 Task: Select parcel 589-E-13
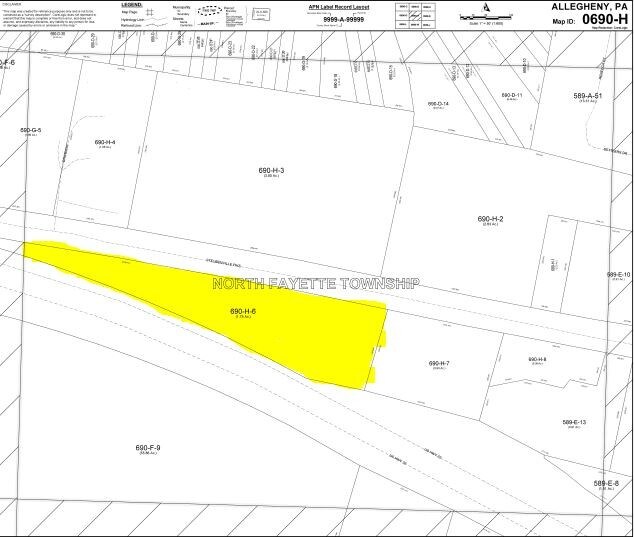pos(575,424)
